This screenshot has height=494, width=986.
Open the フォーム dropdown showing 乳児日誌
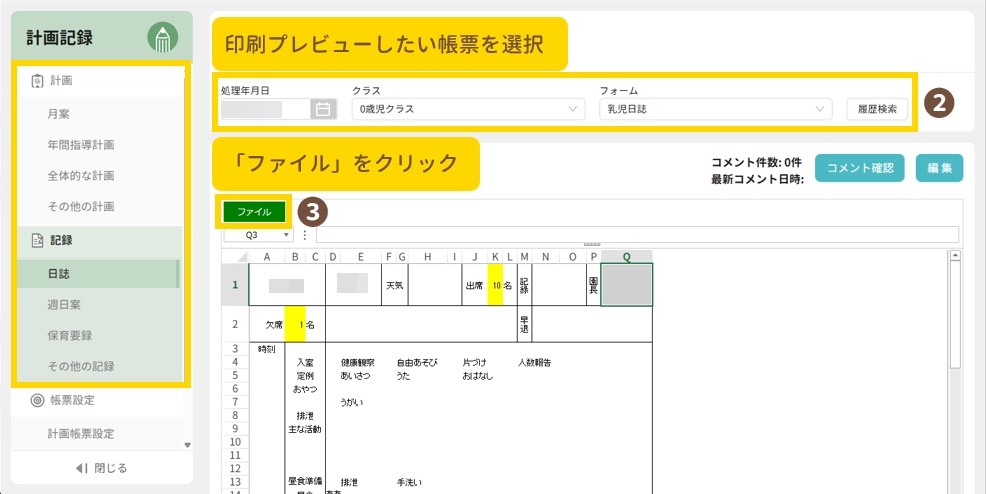pyautogui.click(x=715, y=109)
